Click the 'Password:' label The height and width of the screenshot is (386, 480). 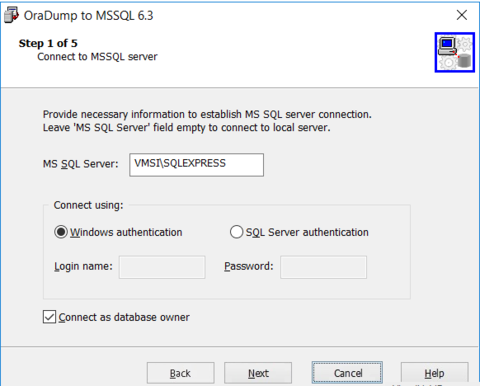point(249,266)
